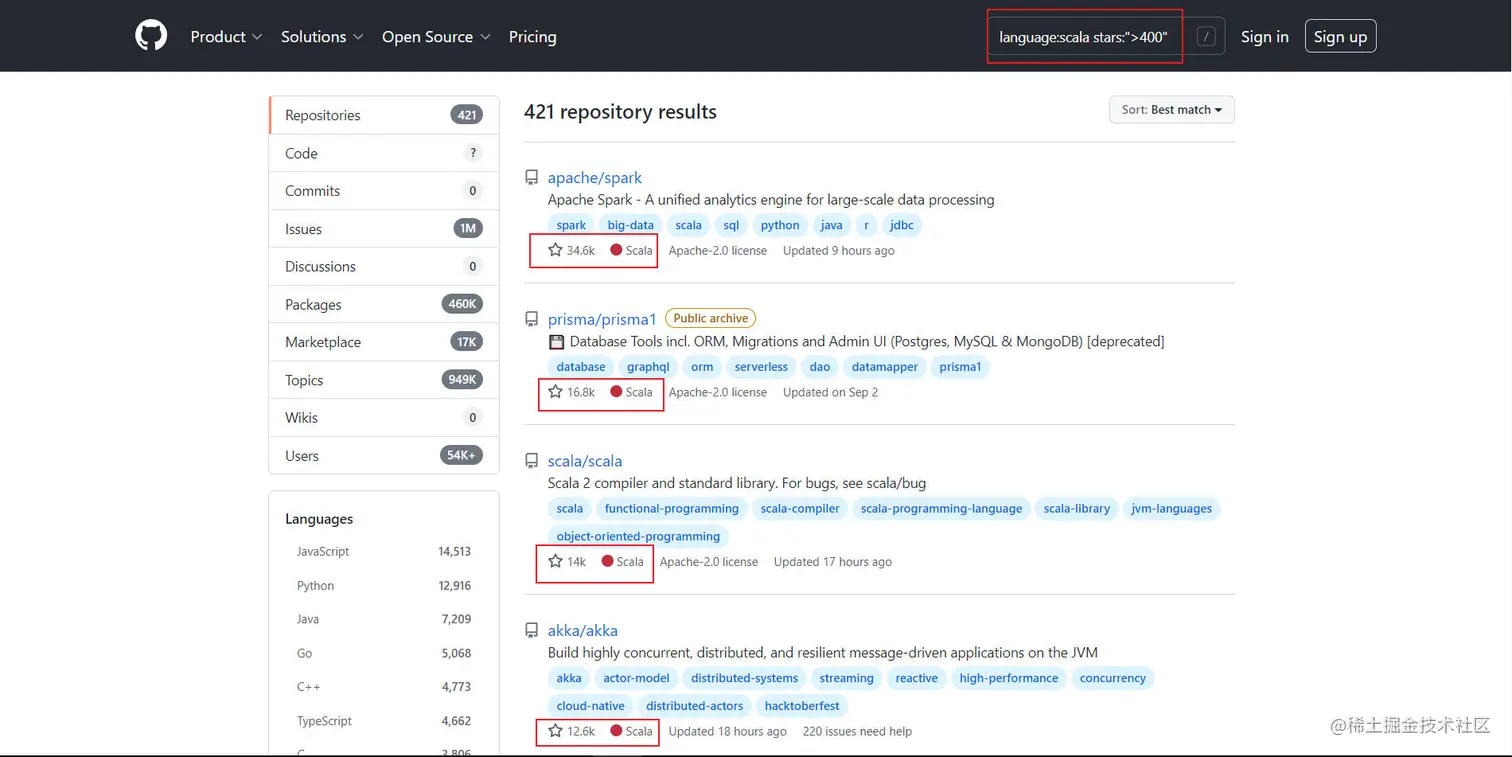Click the star icon for scala/scala
The height and width of the screenshot is (757, 1512).
(x=555, y=562)
